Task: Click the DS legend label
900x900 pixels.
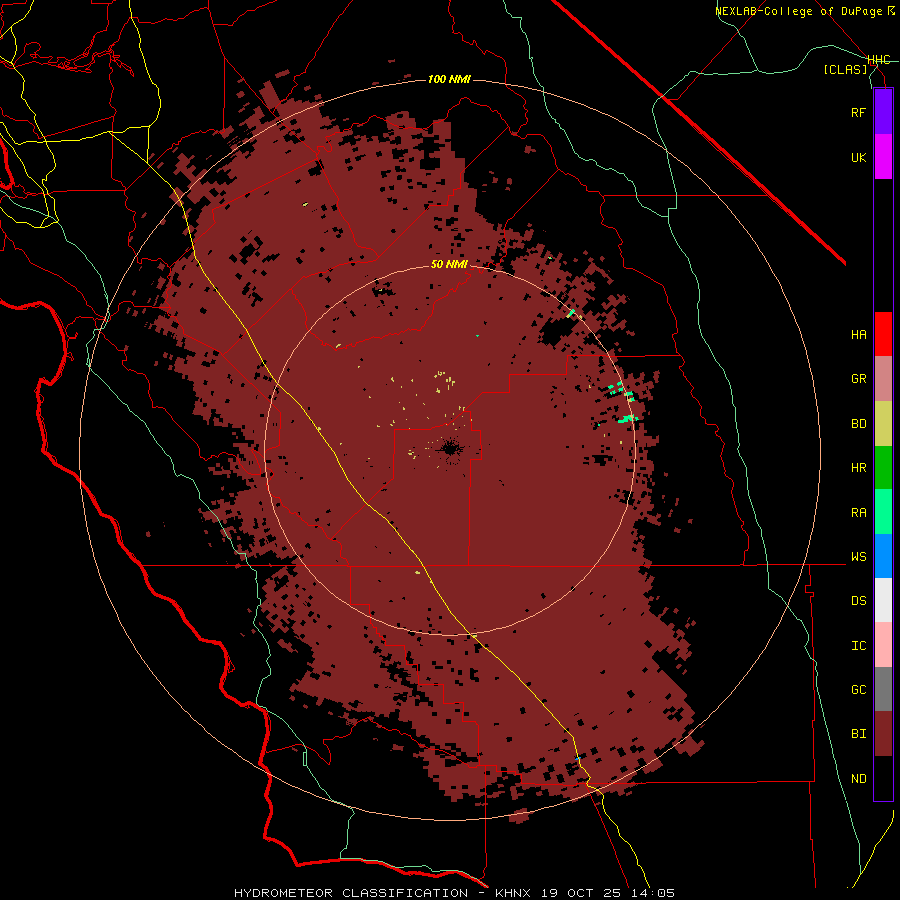Action: (x=858, y=601)
